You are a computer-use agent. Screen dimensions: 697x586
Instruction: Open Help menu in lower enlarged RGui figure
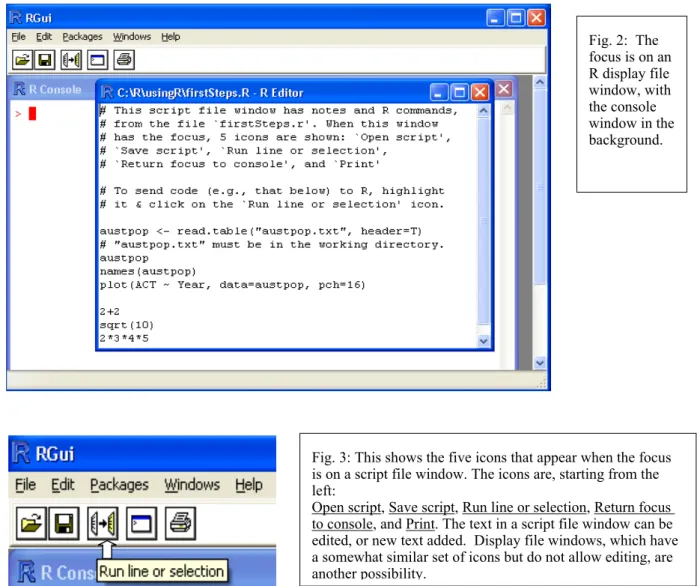pos(249,484)
